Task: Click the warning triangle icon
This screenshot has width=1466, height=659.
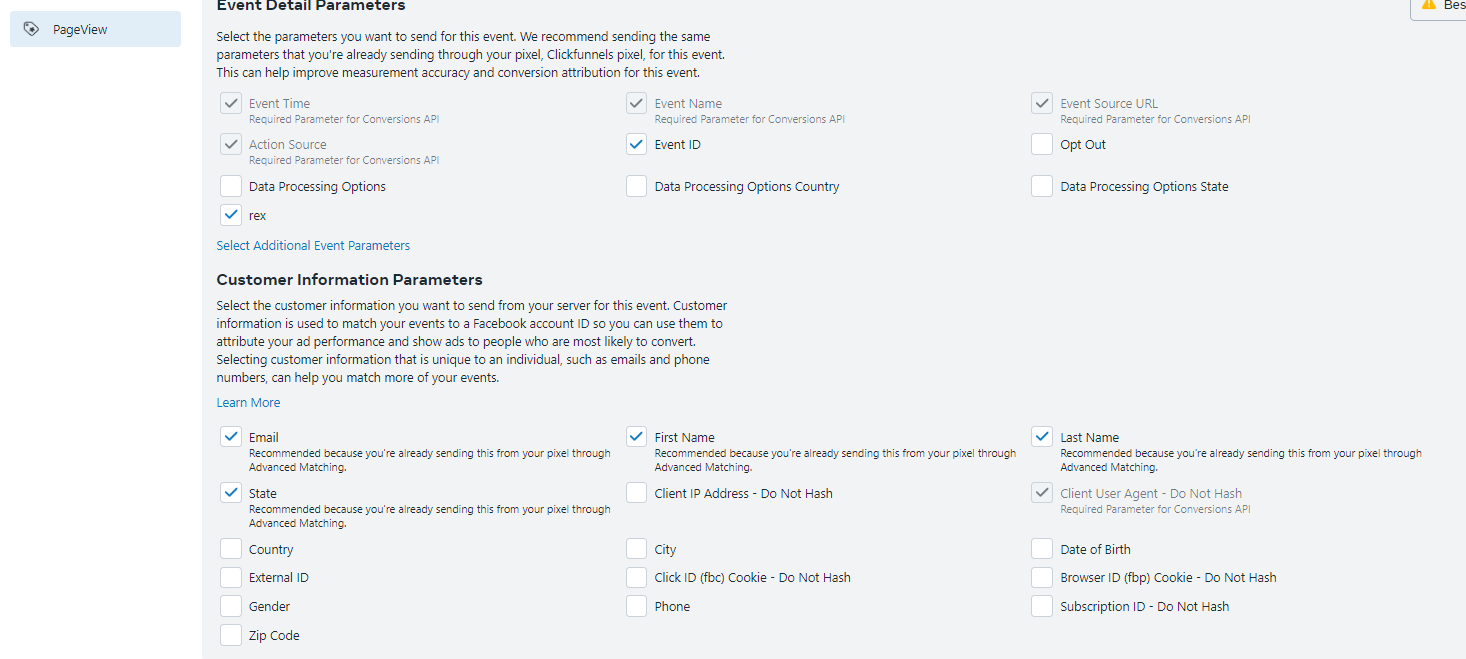Action: (1428, 5)
